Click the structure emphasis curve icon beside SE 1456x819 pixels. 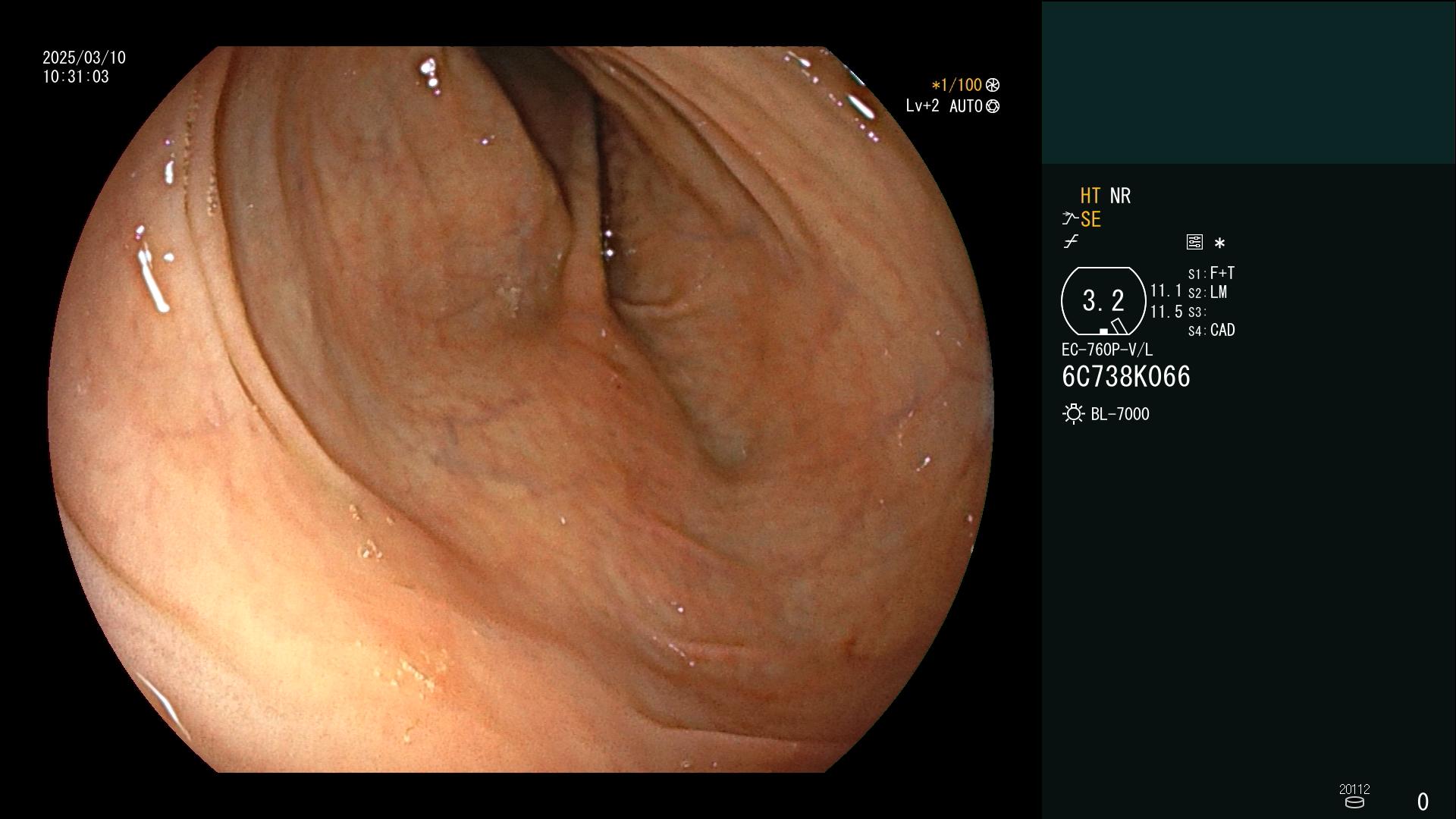[1070, 219]
